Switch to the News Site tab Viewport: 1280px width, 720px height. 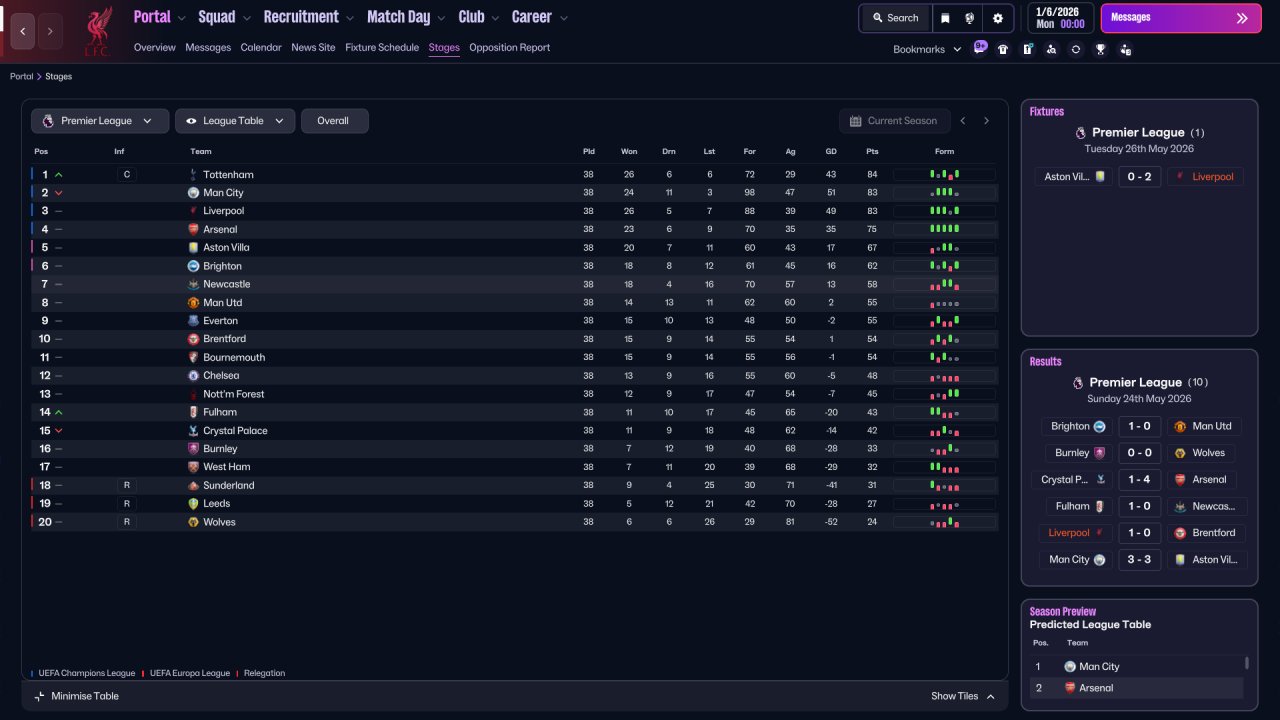point(313,47)
